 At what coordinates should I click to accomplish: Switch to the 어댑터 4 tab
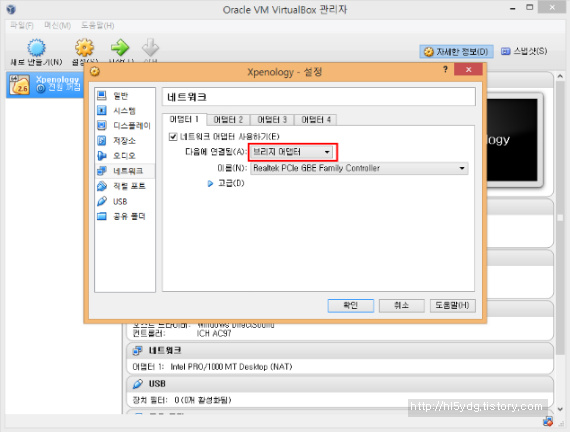coord(316,120)
